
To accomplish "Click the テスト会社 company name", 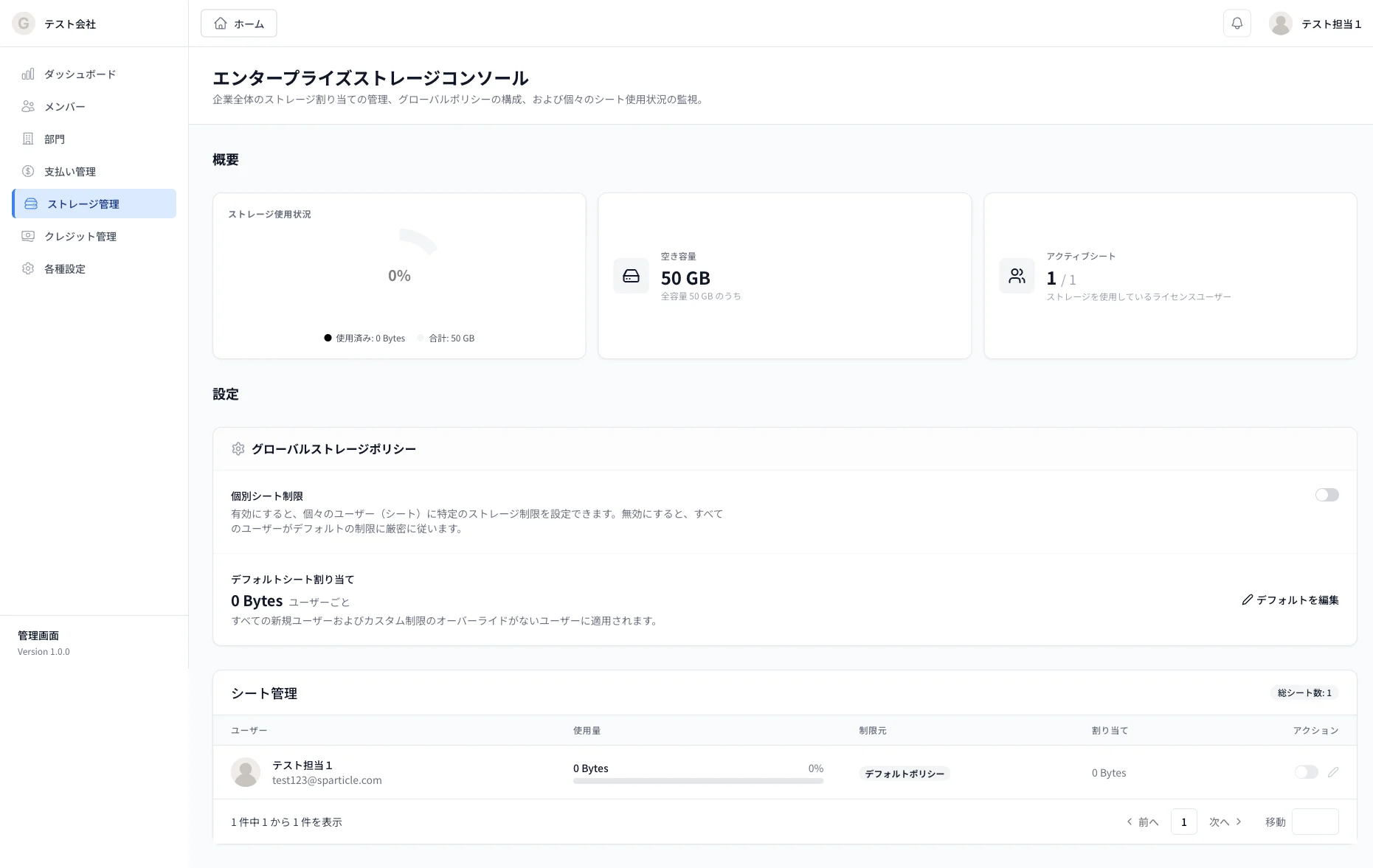I will (70, 24).
